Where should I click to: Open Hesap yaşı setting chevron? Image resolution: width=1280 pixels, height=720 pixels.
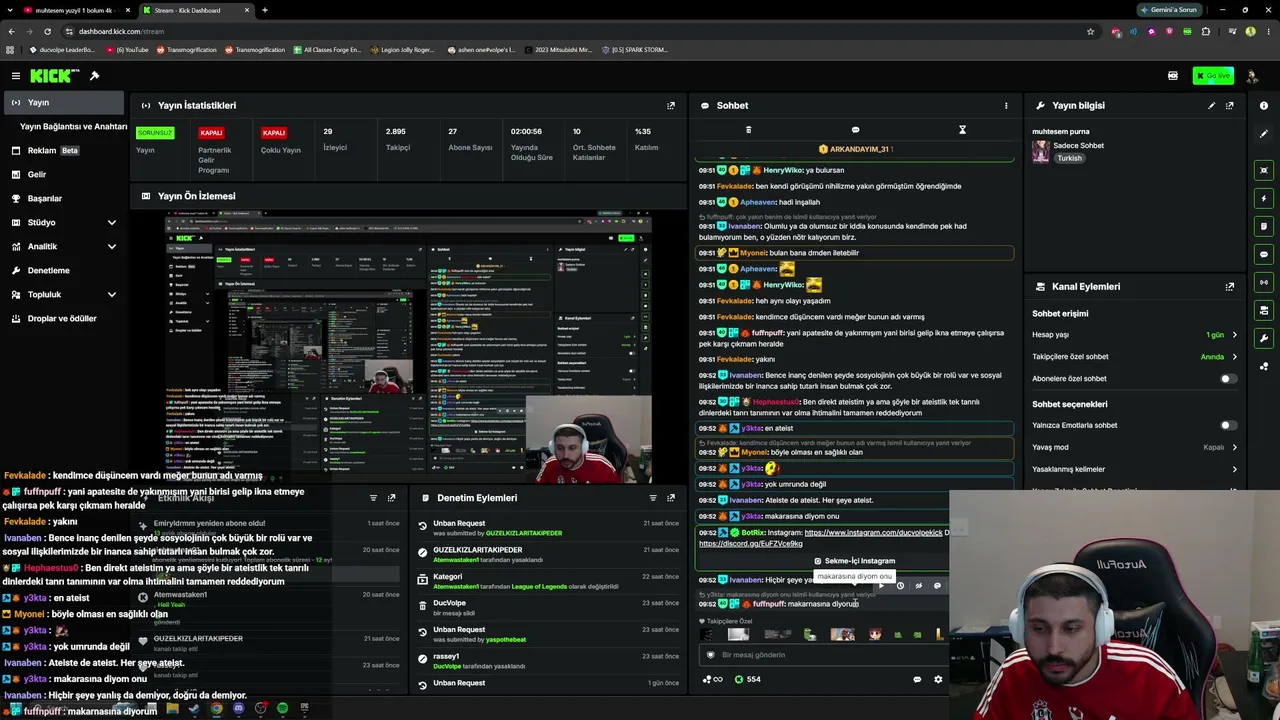pyautogui.click(x=1234, y=335)
